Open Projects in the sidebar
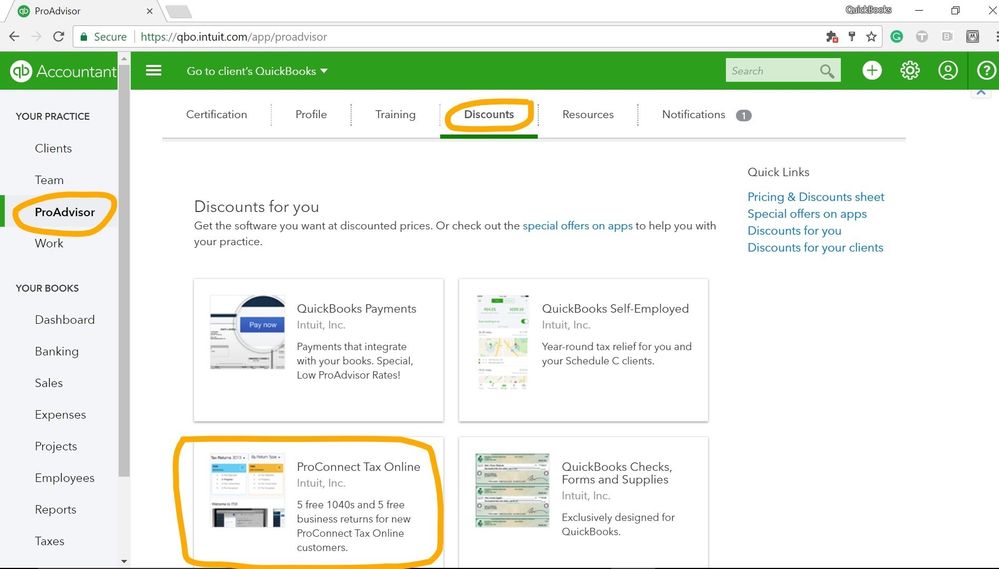This screenshot has width=999, height=569. click(56, 447)
